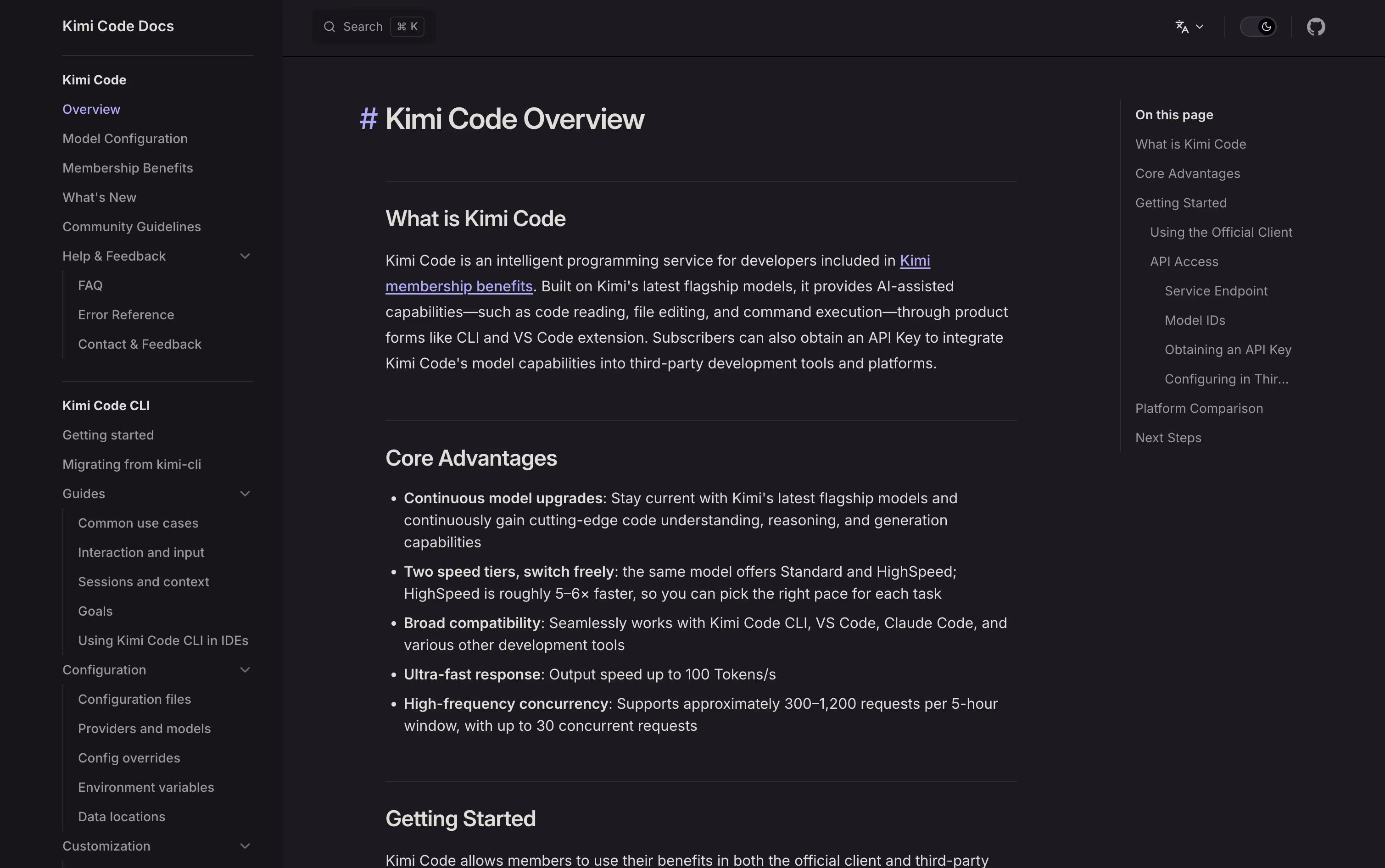This screenshot has height=868, width=1385.
Task: Jump to Platform Comparison section
Action: pyautogui.click(x=1199, y=409)
